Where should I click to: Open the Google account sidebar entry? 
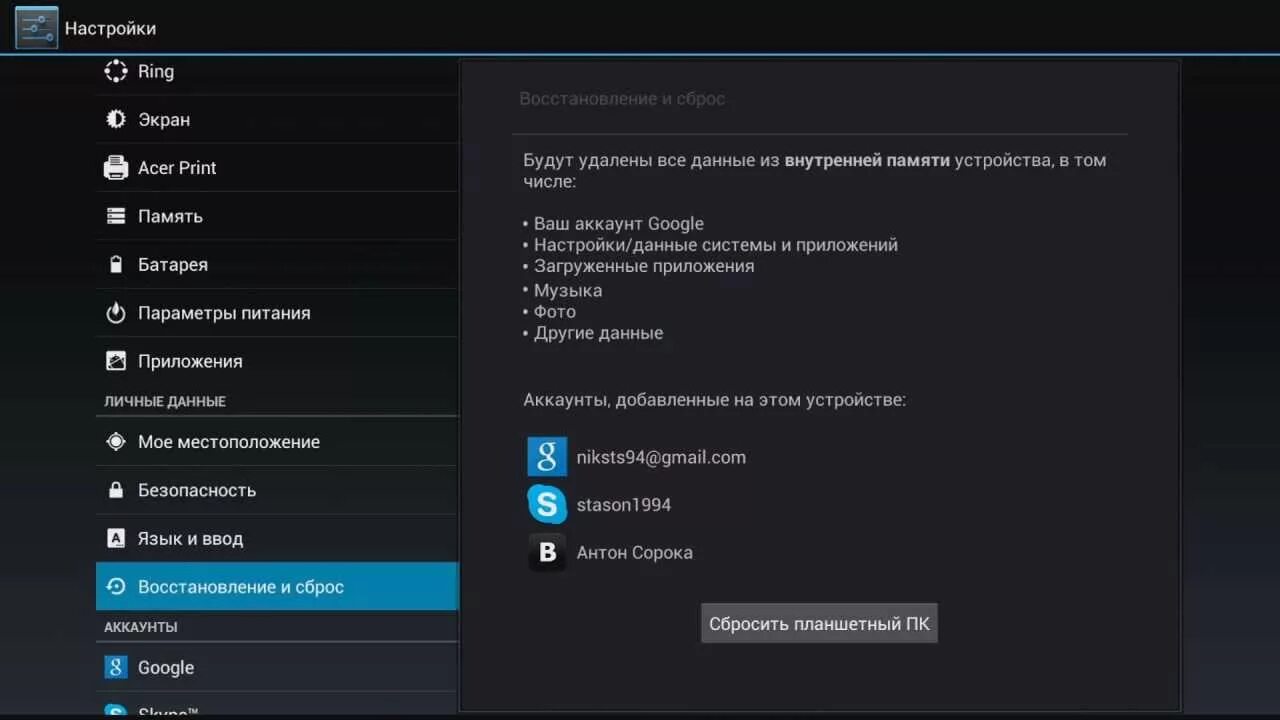coord(277,667)
